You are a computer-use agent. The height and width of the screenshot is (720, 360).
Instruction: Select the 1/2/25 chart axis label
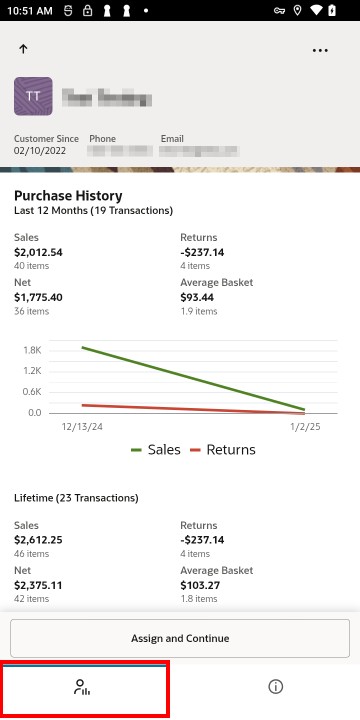coord(305,427)
